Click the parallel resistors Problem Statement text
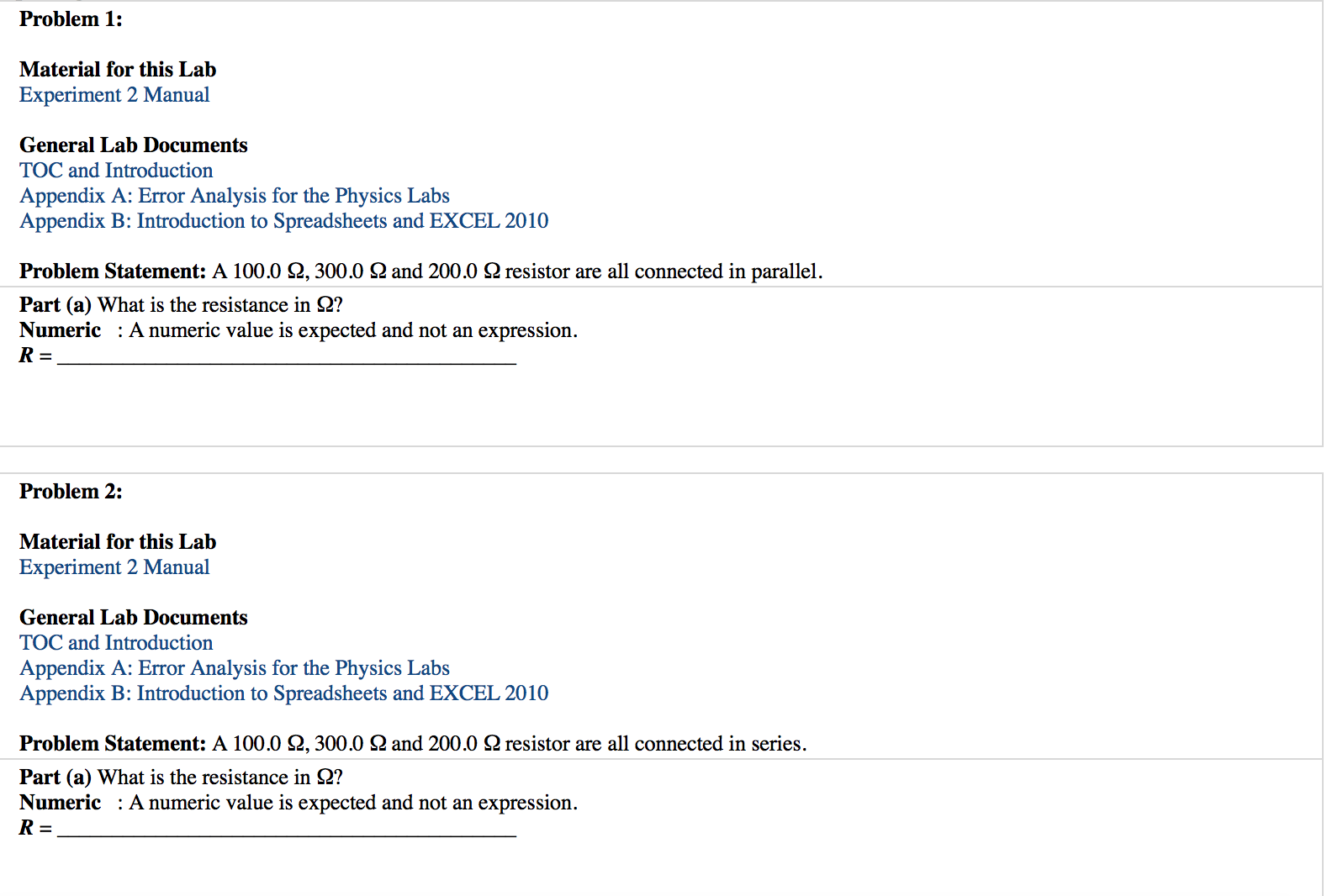This screenshot has height=896, width=1327. (x=421, y=271)
